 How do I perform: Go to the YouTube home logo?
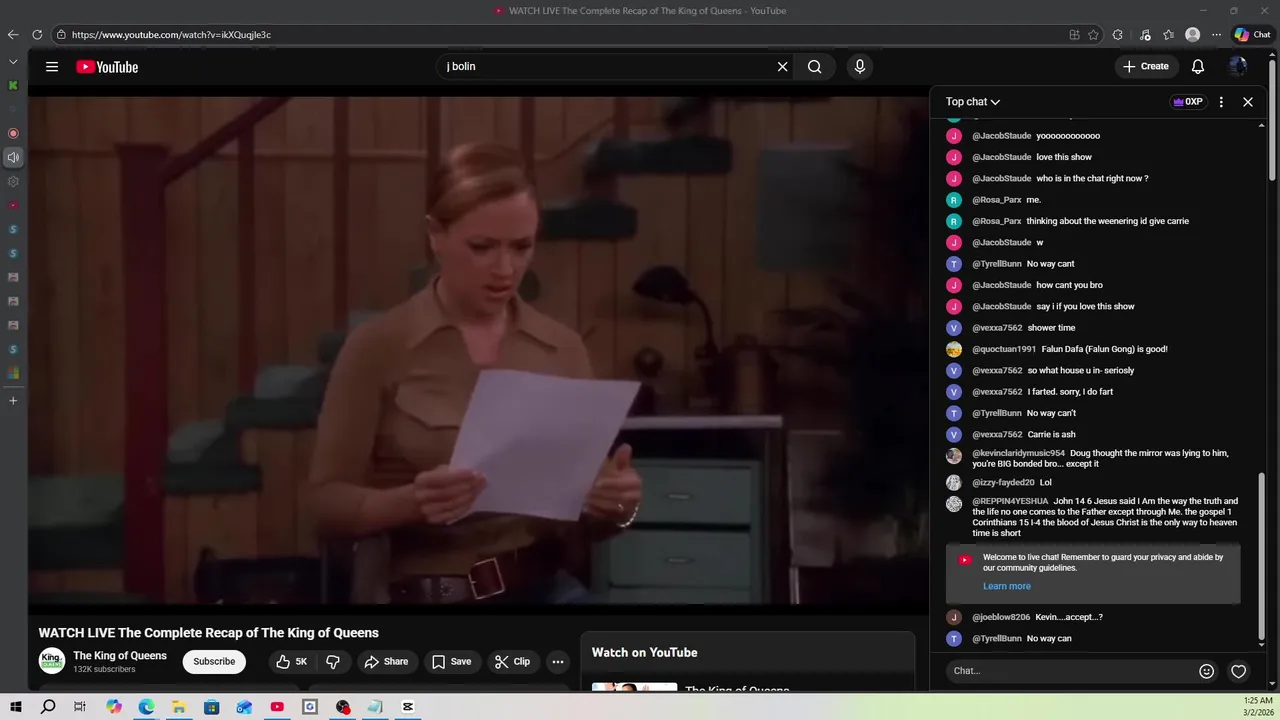point(107,67)
